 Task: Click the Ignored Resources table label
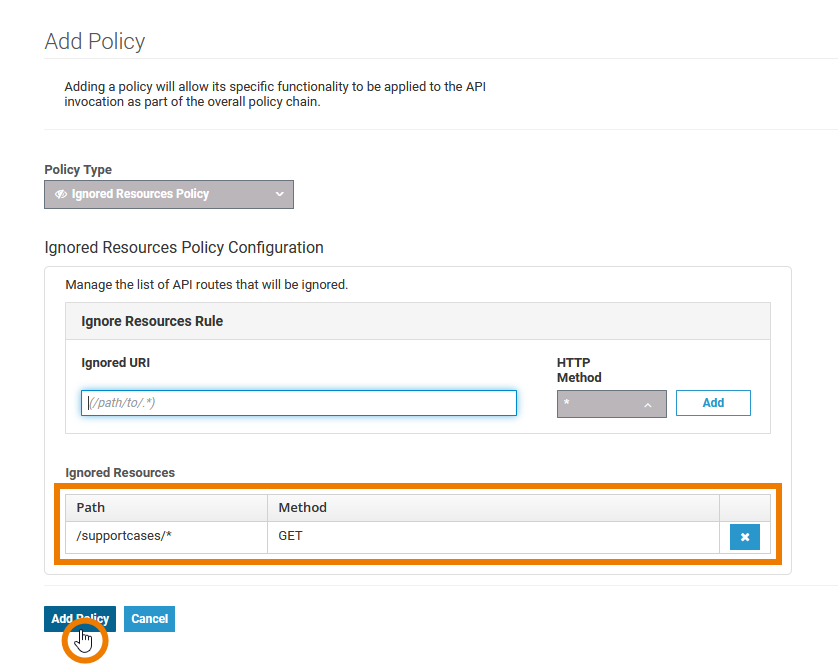point(120,472)
